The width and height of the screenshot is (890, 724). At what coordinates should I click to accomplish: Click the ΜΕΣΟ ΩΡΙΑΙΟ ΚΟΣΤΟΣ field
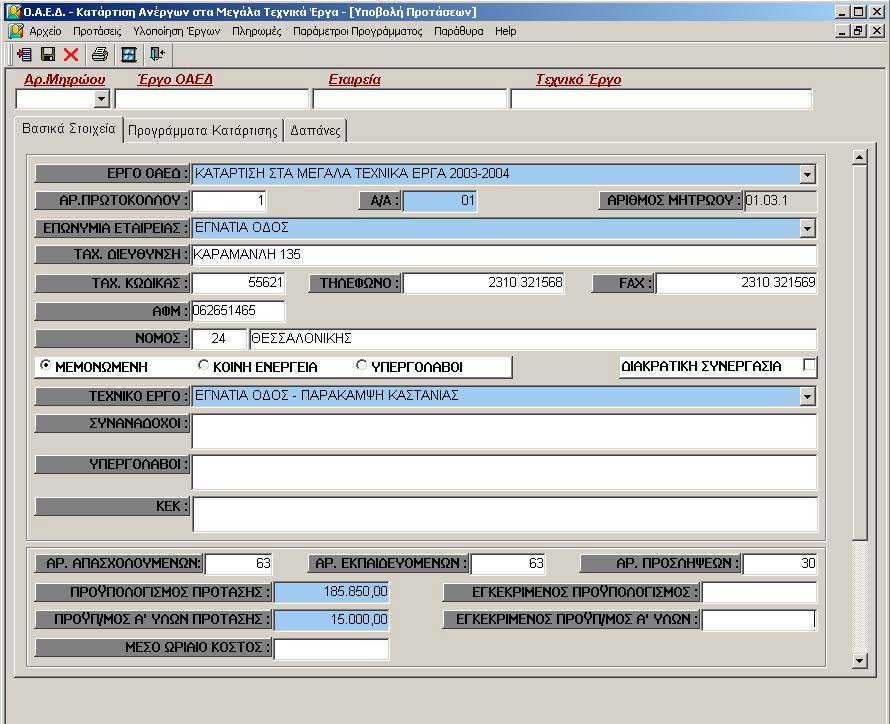331,648
